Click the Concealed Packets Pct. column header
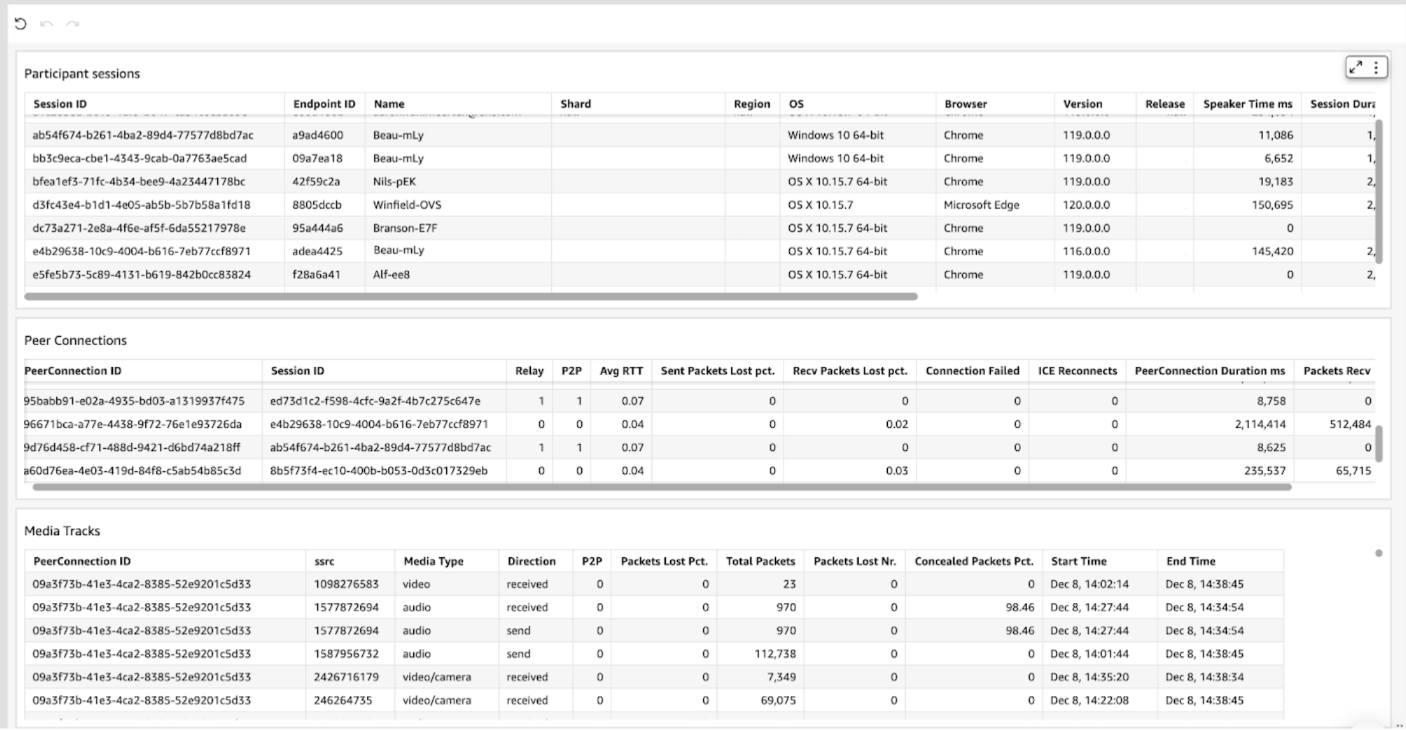This screenshot has width=1406, height=730. pos(973,561)
